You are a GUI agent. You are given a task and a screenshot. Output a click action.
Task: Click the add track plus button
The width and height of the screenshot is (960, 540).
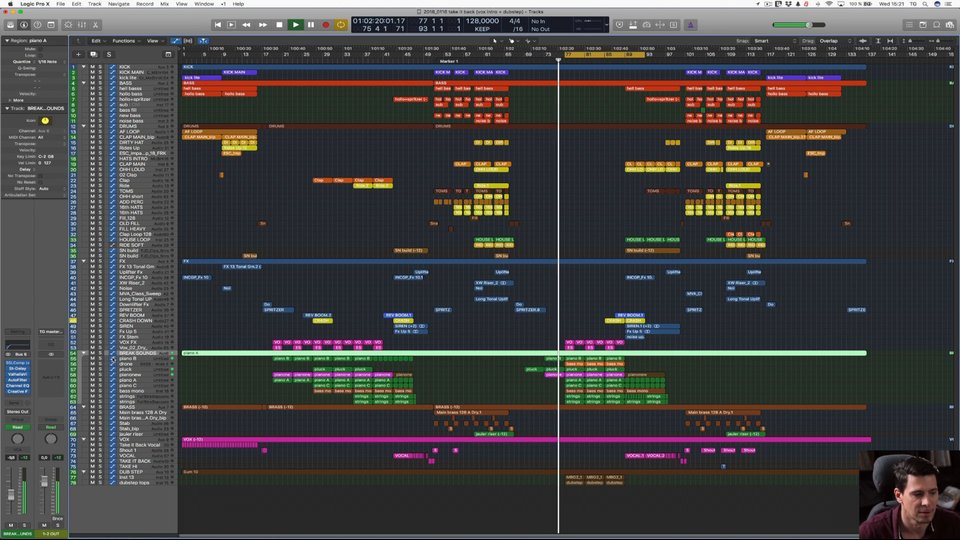78,54
